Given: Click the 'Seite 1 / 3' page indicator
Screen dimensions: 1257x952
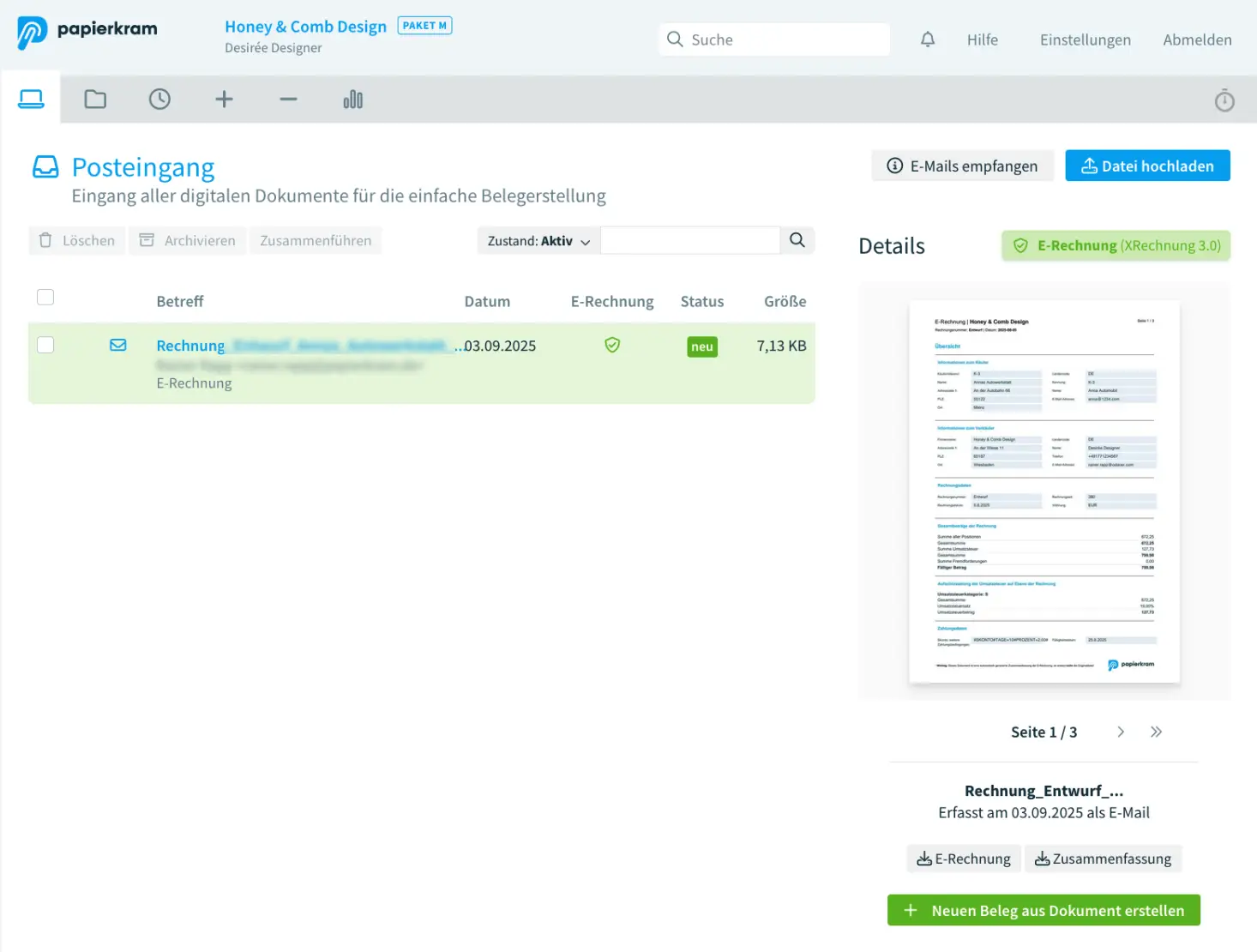Looking at the screenshot, I should [x=1043, y=732].
